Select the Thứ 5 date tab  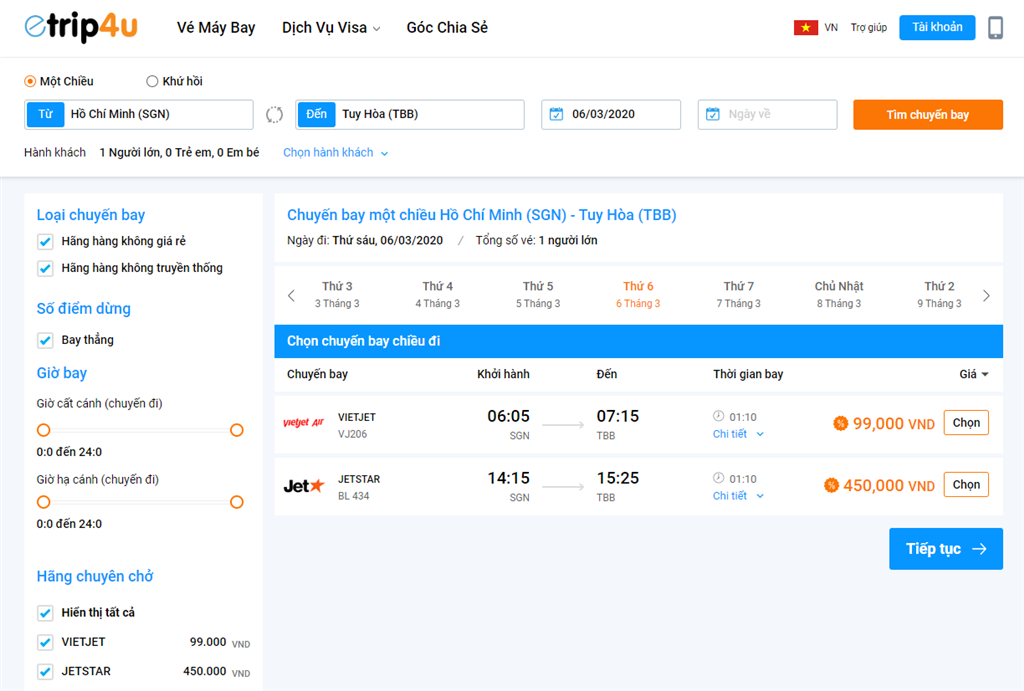(537, 294)
